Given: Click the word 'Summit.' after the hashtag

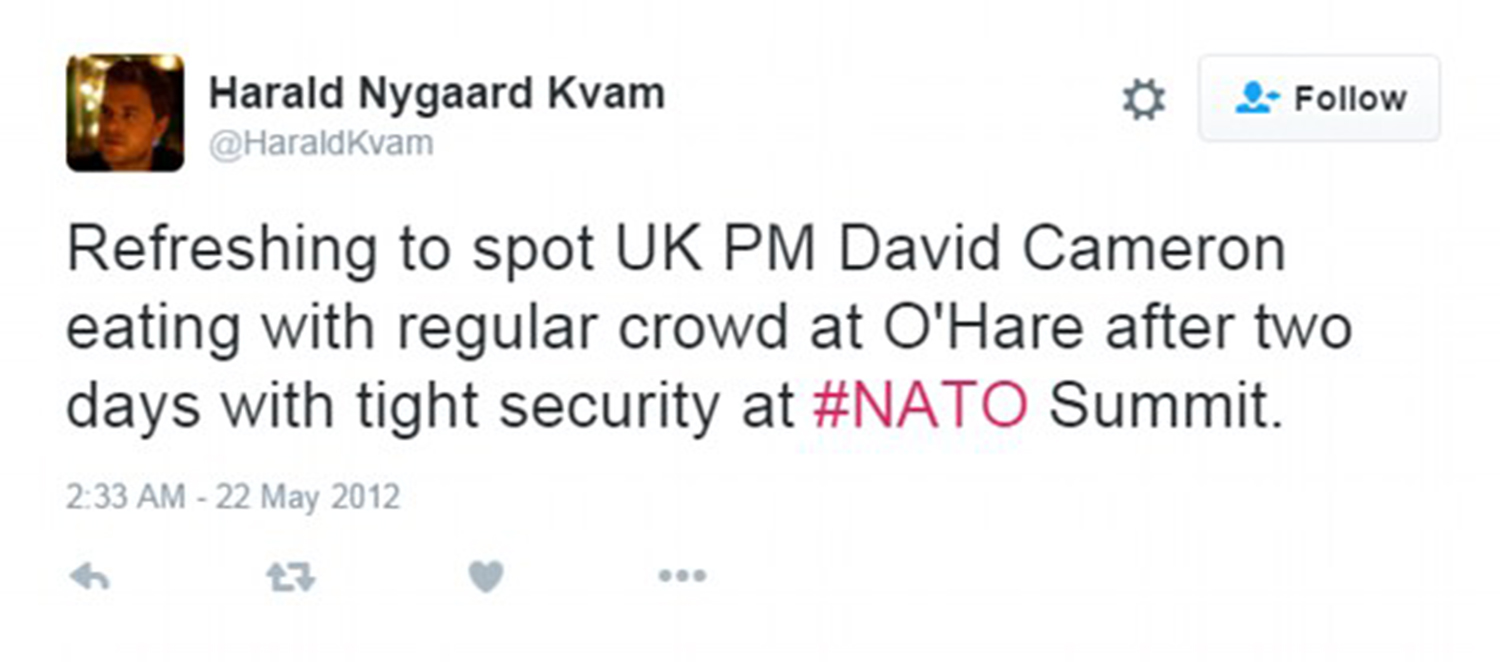Looking at the screenshot, I should click(1165, 405).
